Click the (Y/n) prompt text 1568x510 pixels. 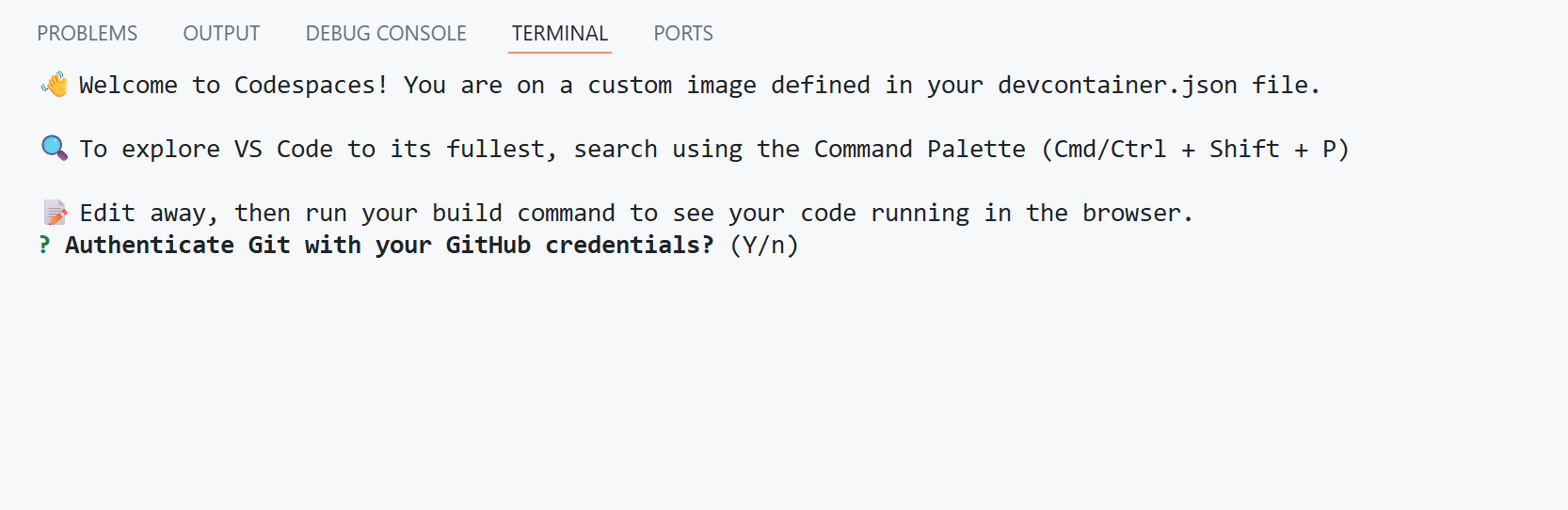(x=764, y=246)
